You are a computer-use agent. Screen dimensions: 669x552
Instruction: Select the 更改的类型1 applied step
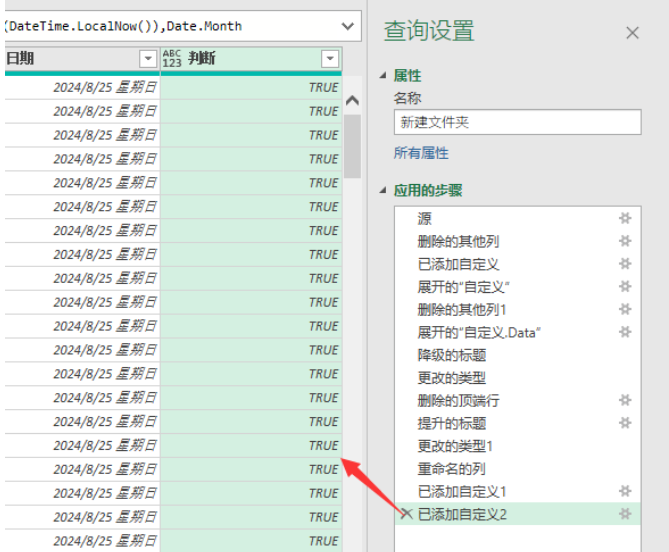(455, 446)
